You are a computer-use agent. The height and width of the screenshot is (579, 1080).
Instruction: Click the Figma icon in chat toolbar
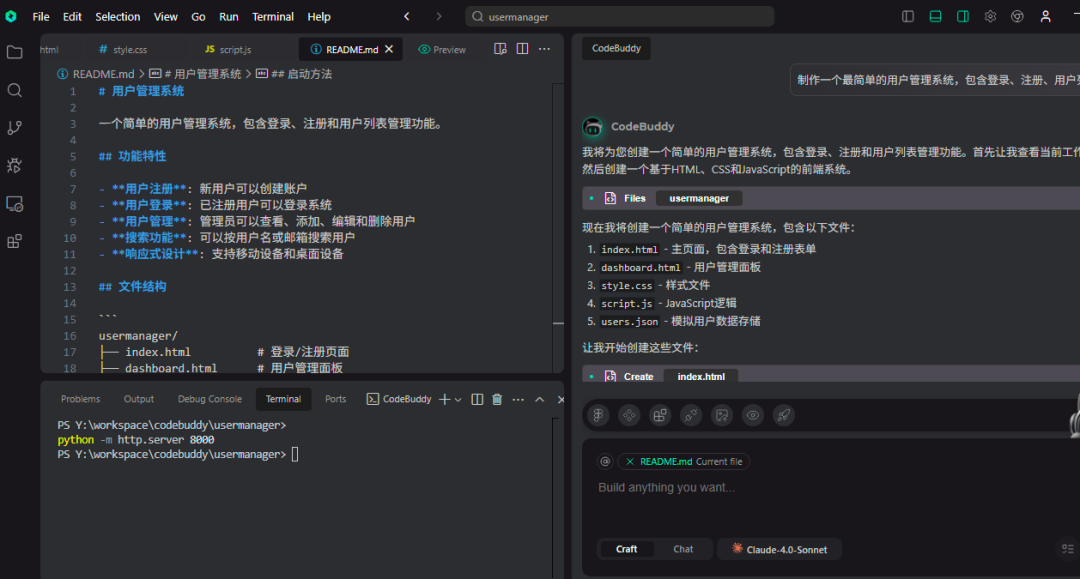[x=598, y=415]
